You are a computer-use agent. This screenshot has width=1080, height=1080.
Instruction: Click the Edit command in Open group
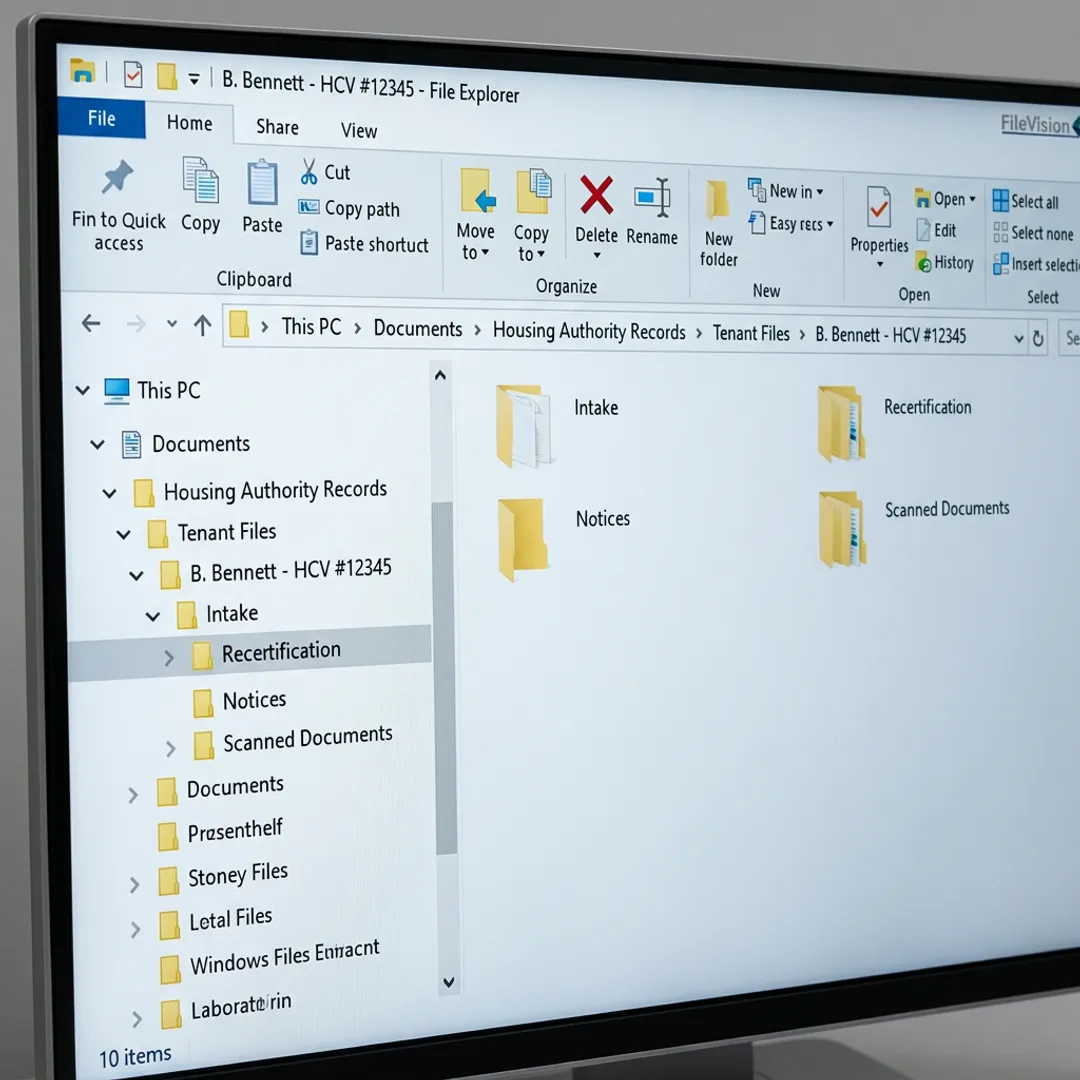tap(936, 230)
